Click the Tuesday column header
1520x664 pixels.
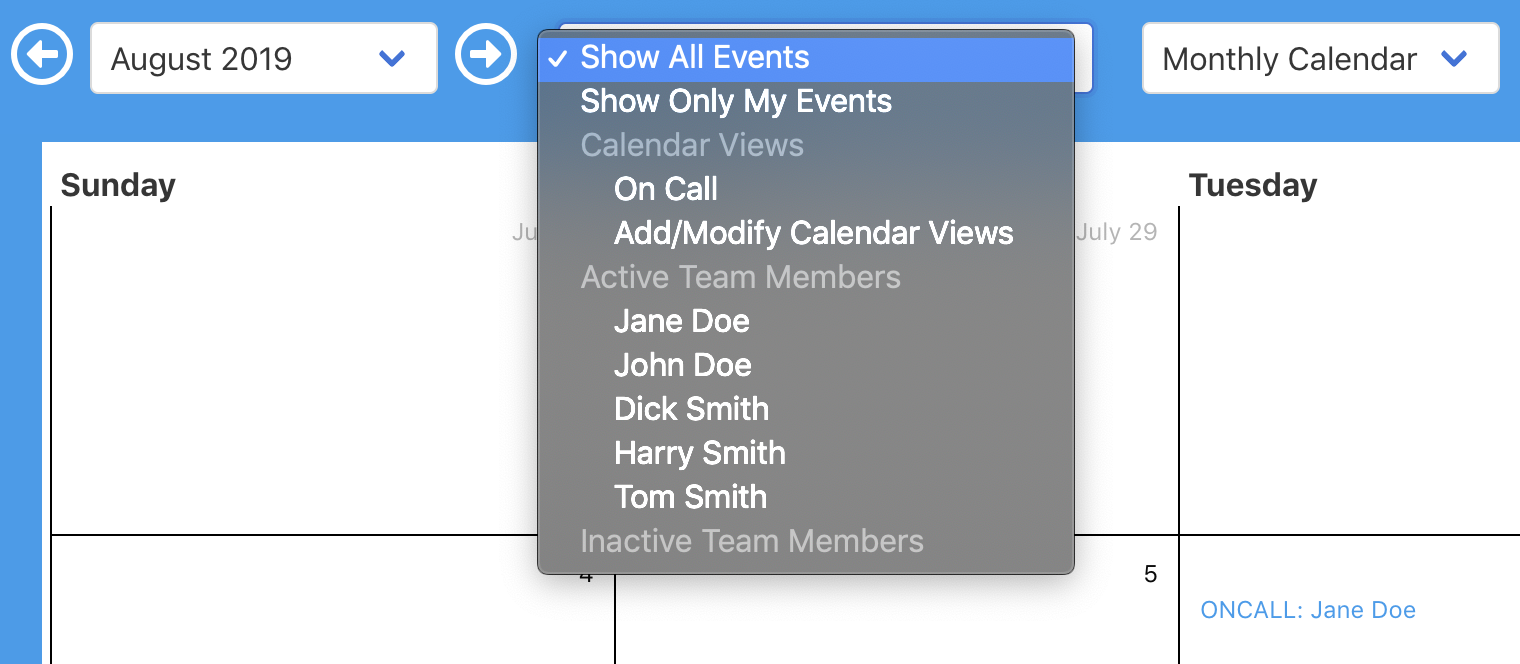point(1252,185)
